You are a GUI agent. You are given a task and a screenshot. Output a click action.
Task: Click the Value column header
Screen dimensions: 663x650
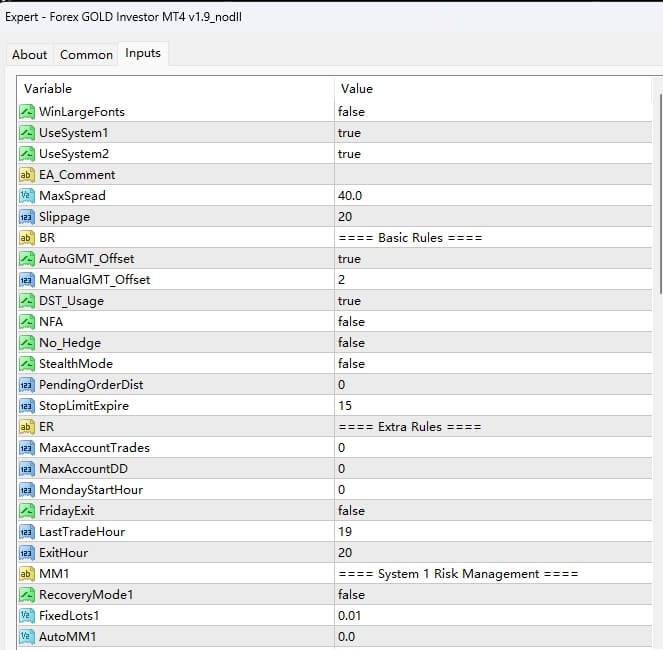(490, 89)
